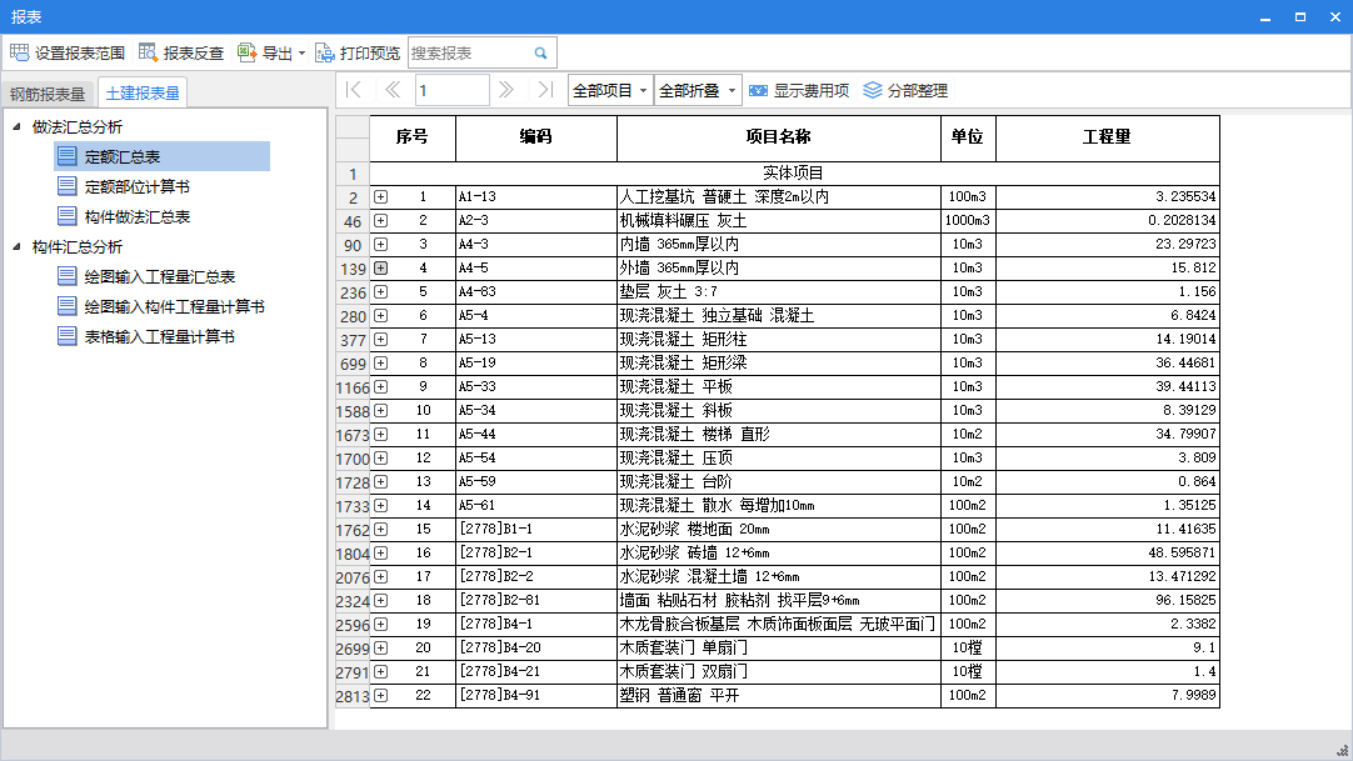Collapse the 做法汇总分析 tree group

click(16, 127)
